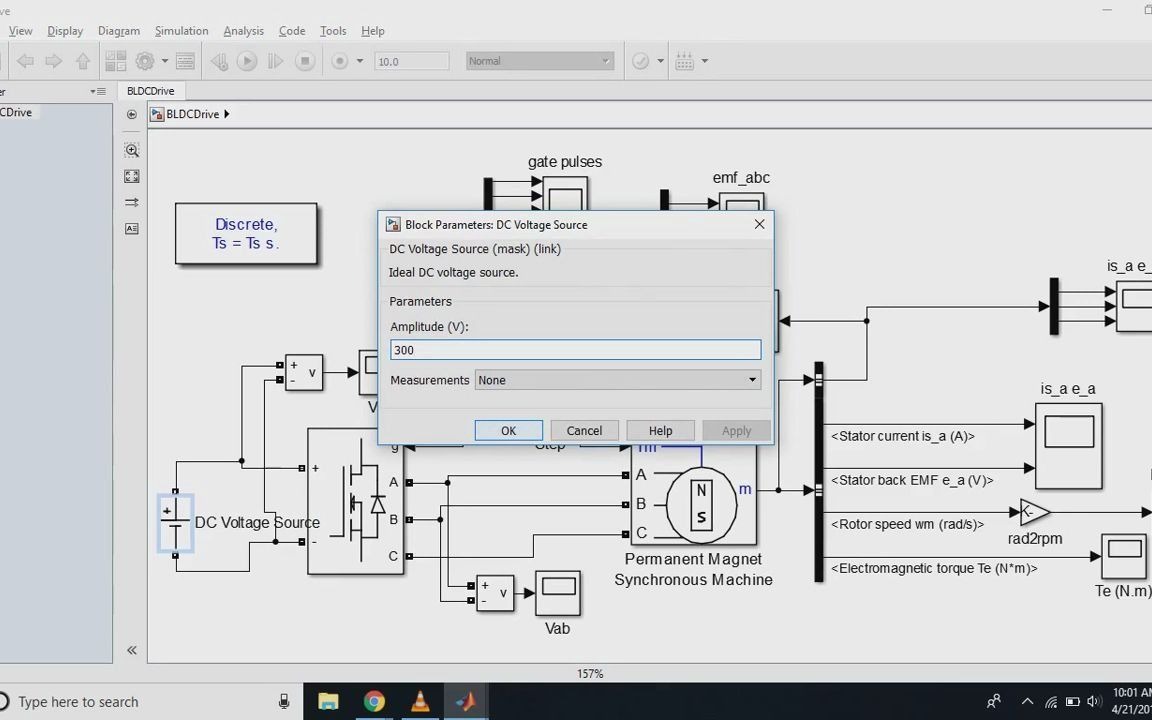Open Chrome from the taskbar
The height and width of the screenshot is (720, 1152).
[374, 701]
